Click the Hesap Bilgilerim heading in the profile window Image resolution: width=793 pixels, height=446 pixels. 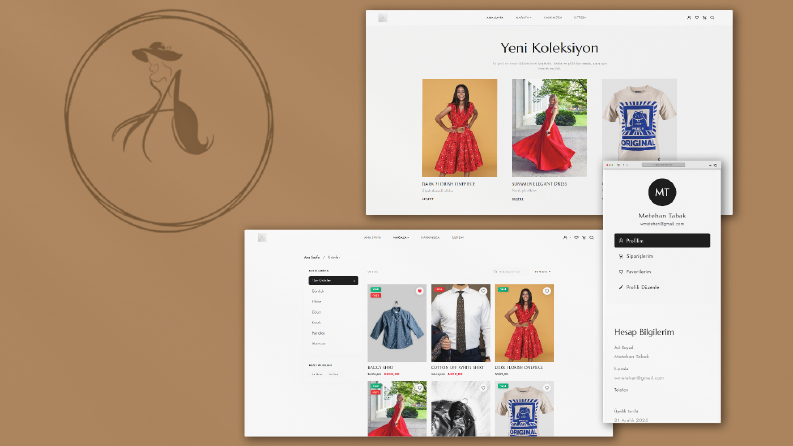coord(644,332)
